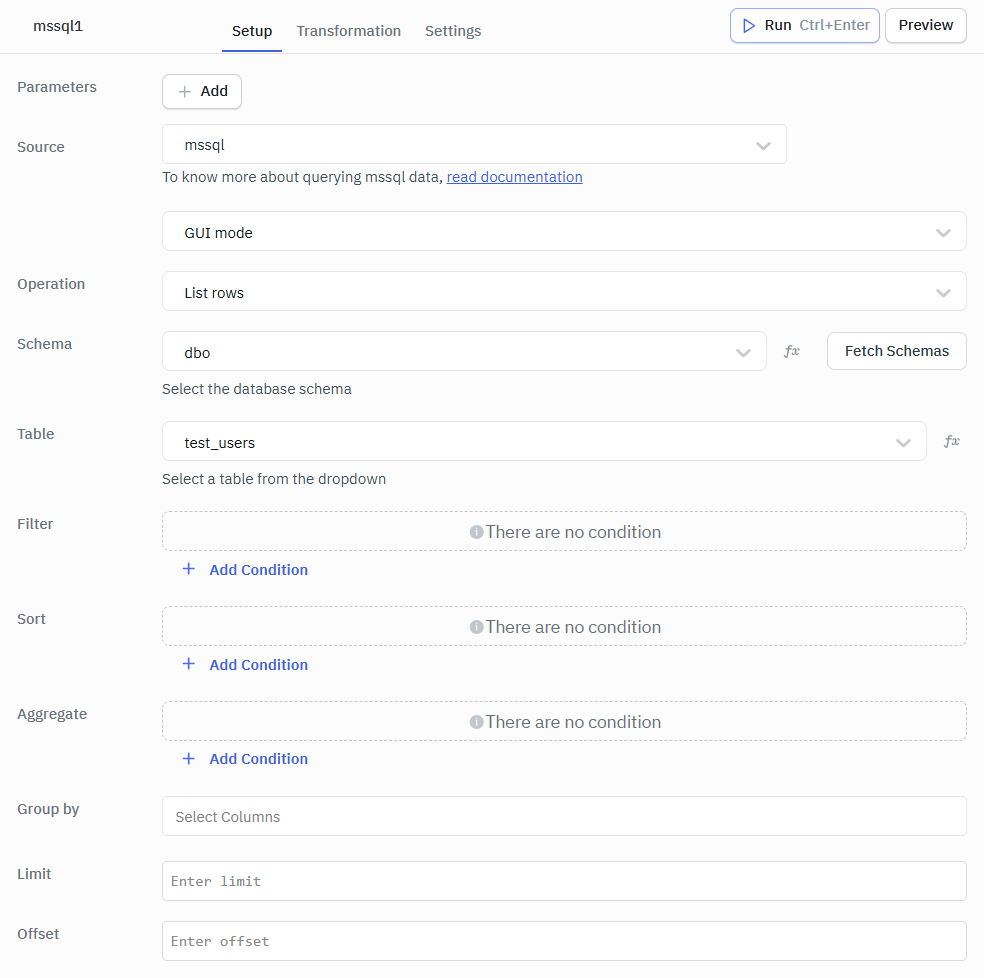Click the query name mssql1
This screenshot has height=978, width=984.
(x=58, y=26)
